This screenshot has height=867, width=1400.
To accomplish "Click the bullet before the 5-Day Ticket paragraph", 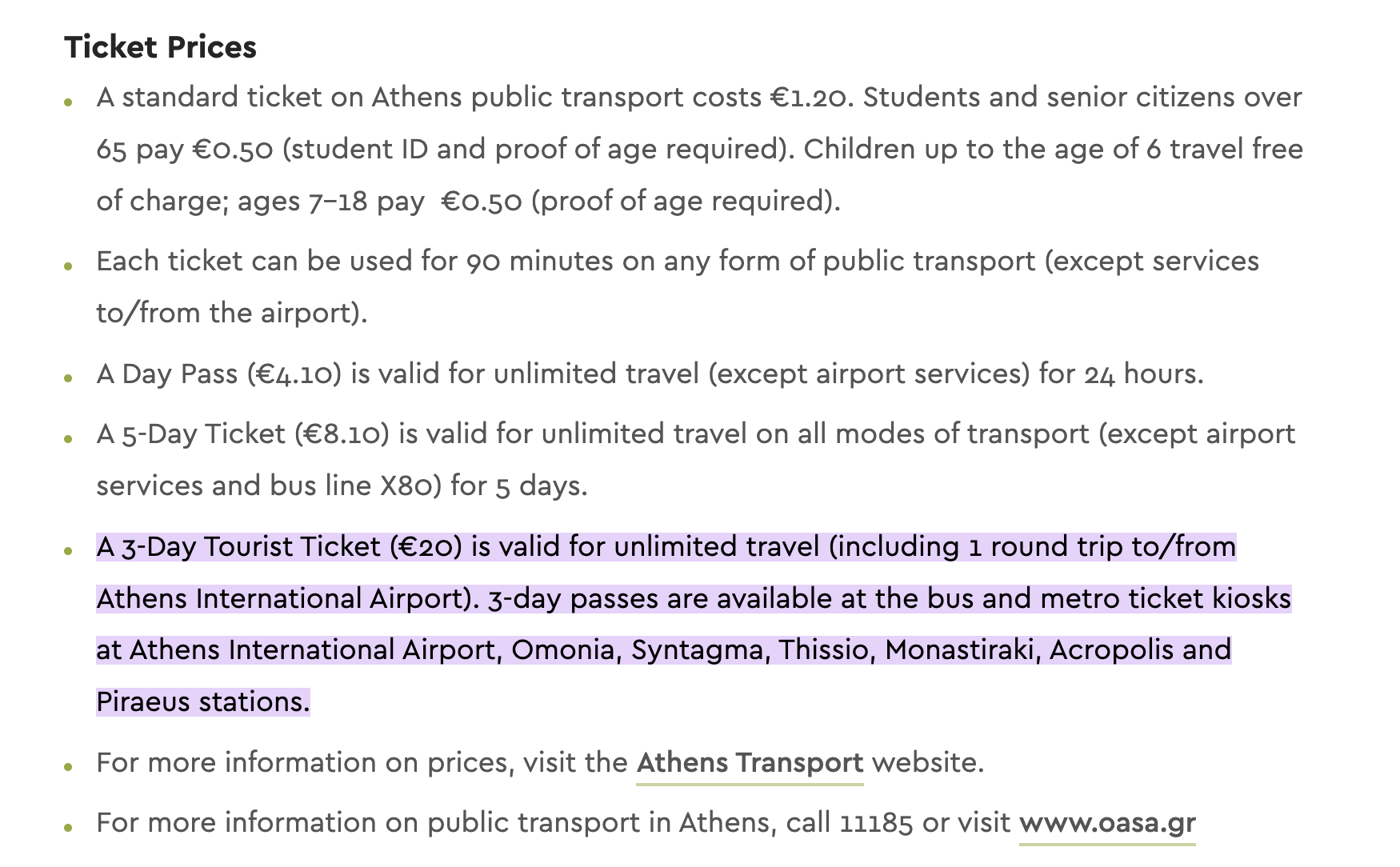I will pos(70,439).
